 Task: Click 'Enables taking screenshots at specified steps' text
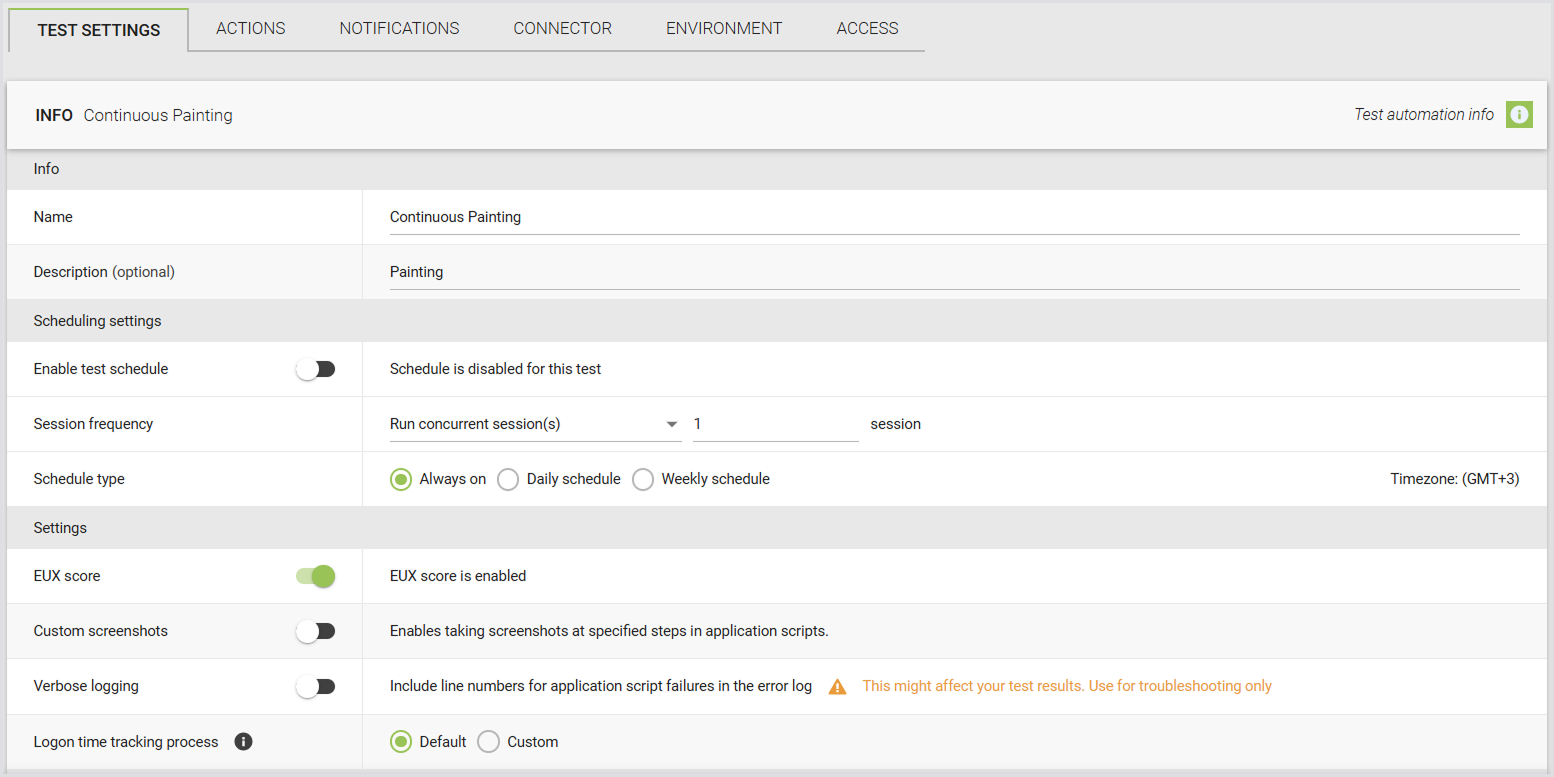coord(609,631)
